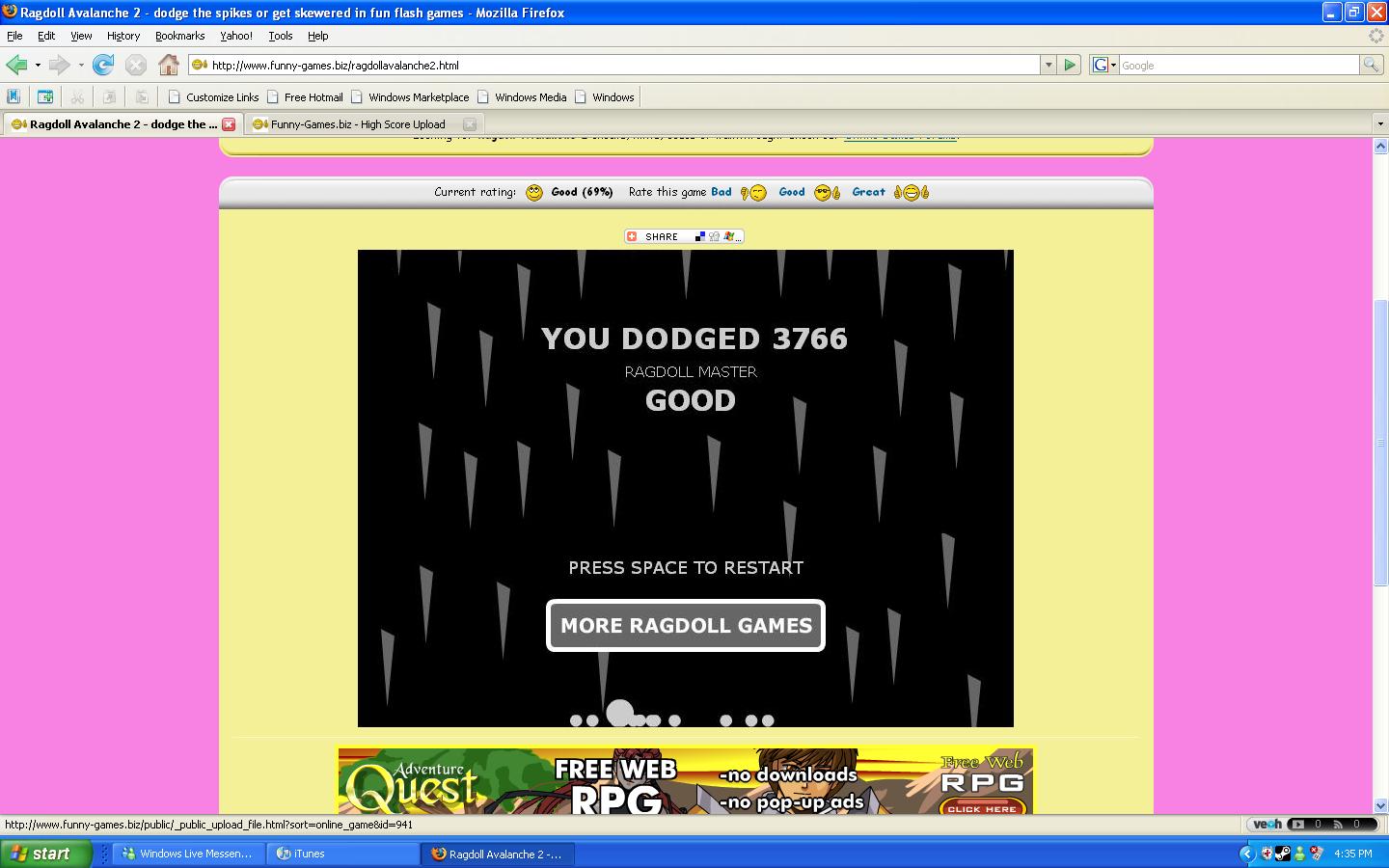The height and width of the screenshot is (868, 1389).
Task: Open the History menu
Action: coord(123,36)
